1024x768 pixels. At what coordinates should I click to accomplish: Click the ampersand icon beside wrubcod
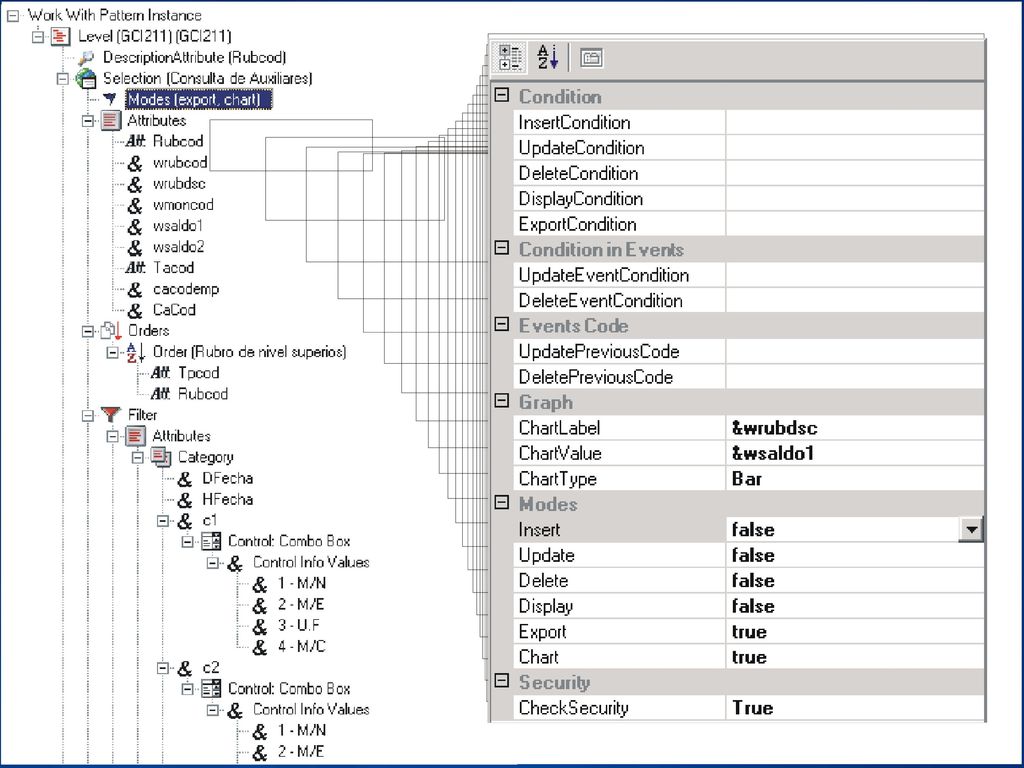[135, 163]
